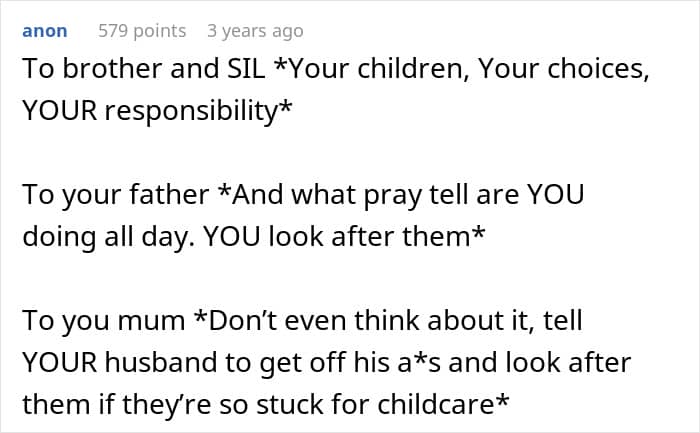Click the phrase "pray tell" in the comment
The height and width of the screenshot is (433, 700).
(421, 195)
